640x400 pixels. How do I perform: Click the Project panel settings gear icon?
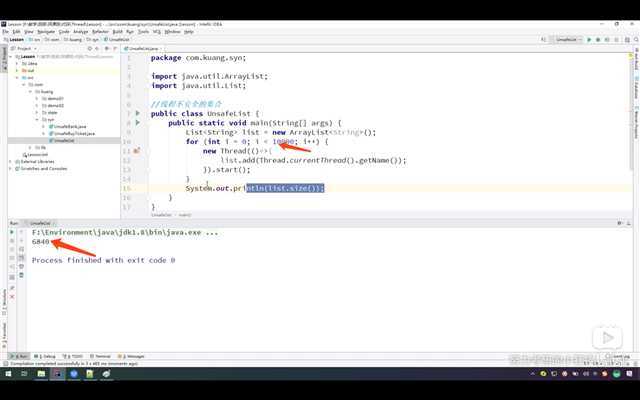pos(106,48)
